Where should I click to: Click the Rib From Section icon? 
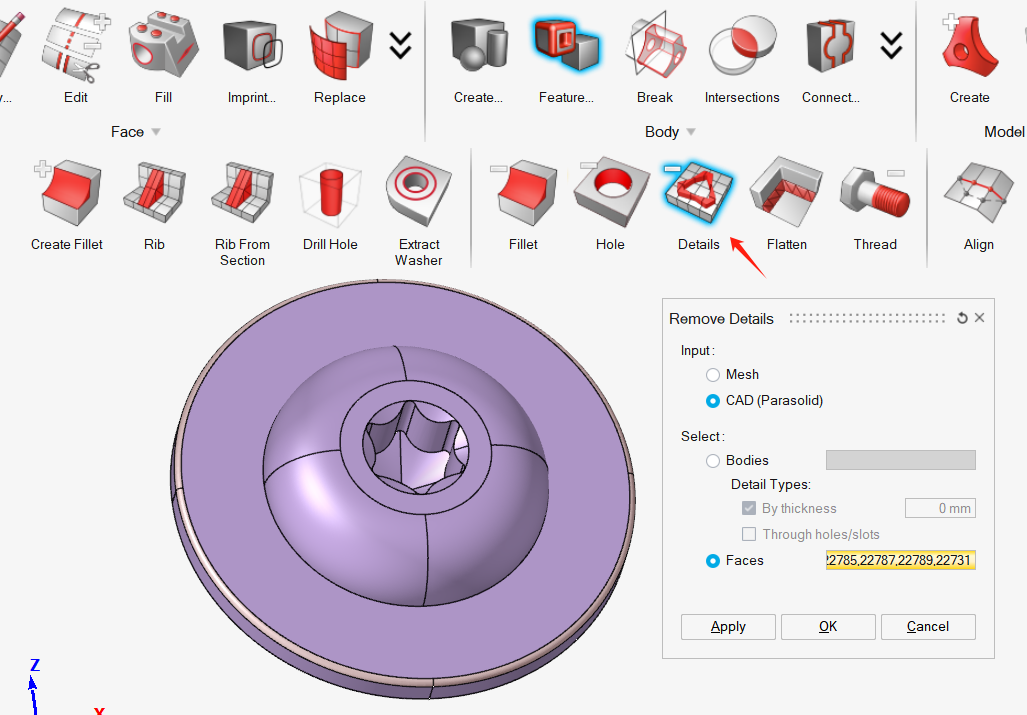click(242, 193)
